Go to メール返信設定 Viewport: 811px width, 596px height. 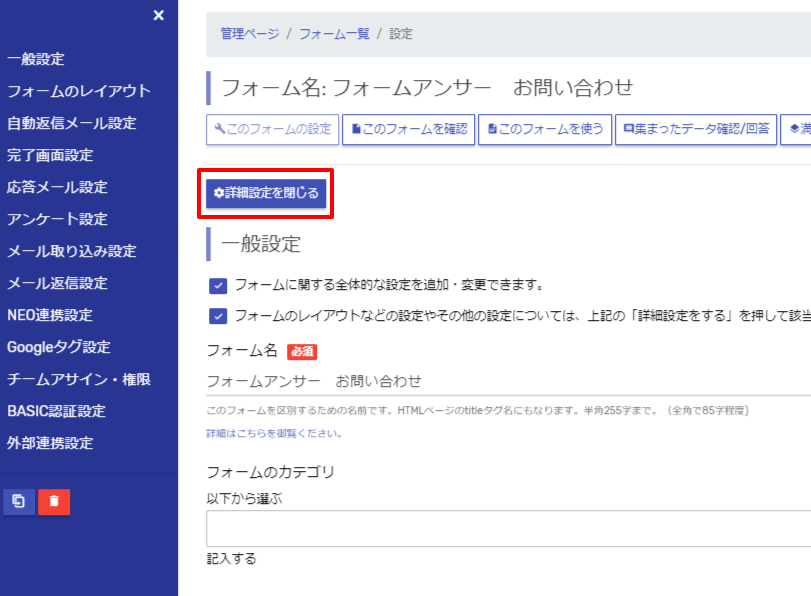[x=57, y=284]
